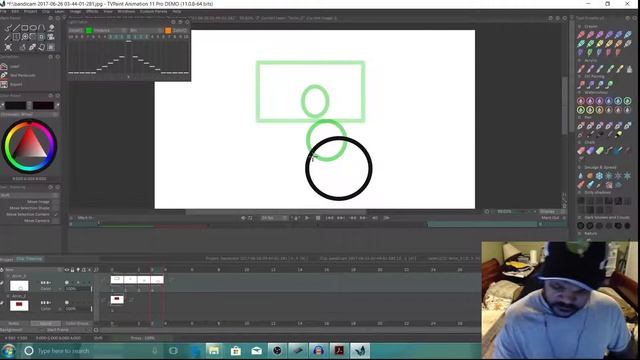Collapse the Pen preset group
The width and height of the screenshot is (640, 360).
(580, 117)
